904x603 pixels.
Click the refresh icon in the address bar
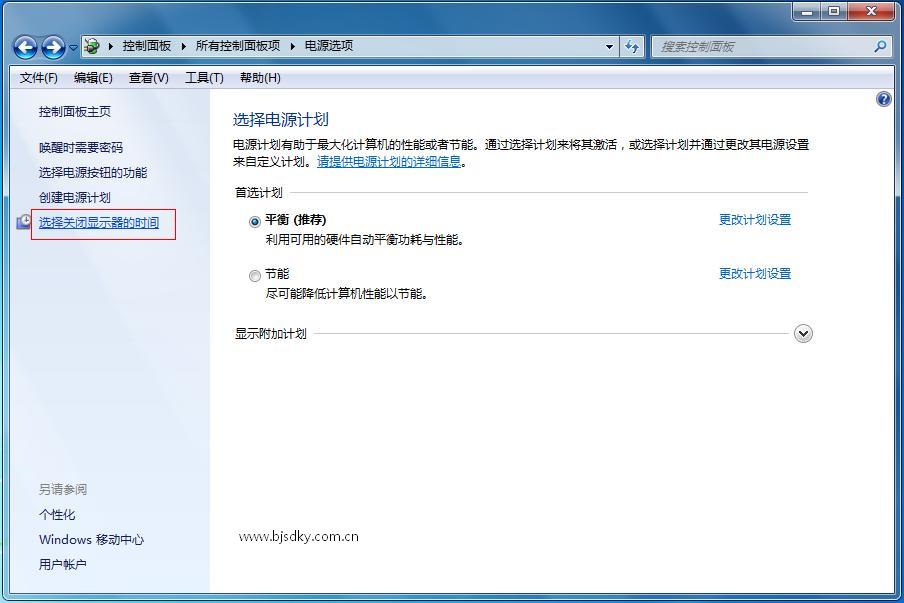pos(633,45)
